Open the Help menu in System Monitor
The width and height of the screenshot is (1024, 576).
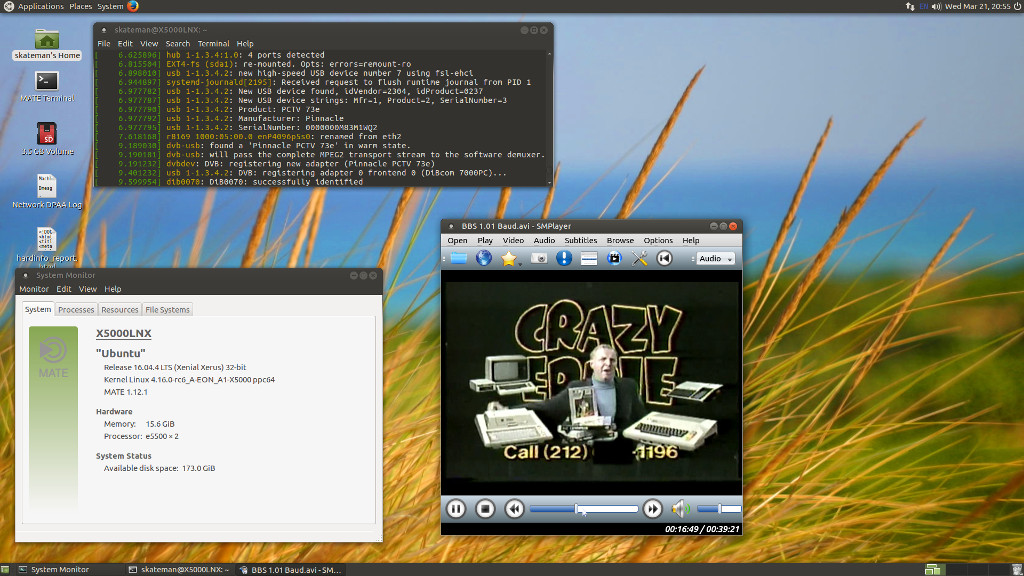tap(113, 289)
